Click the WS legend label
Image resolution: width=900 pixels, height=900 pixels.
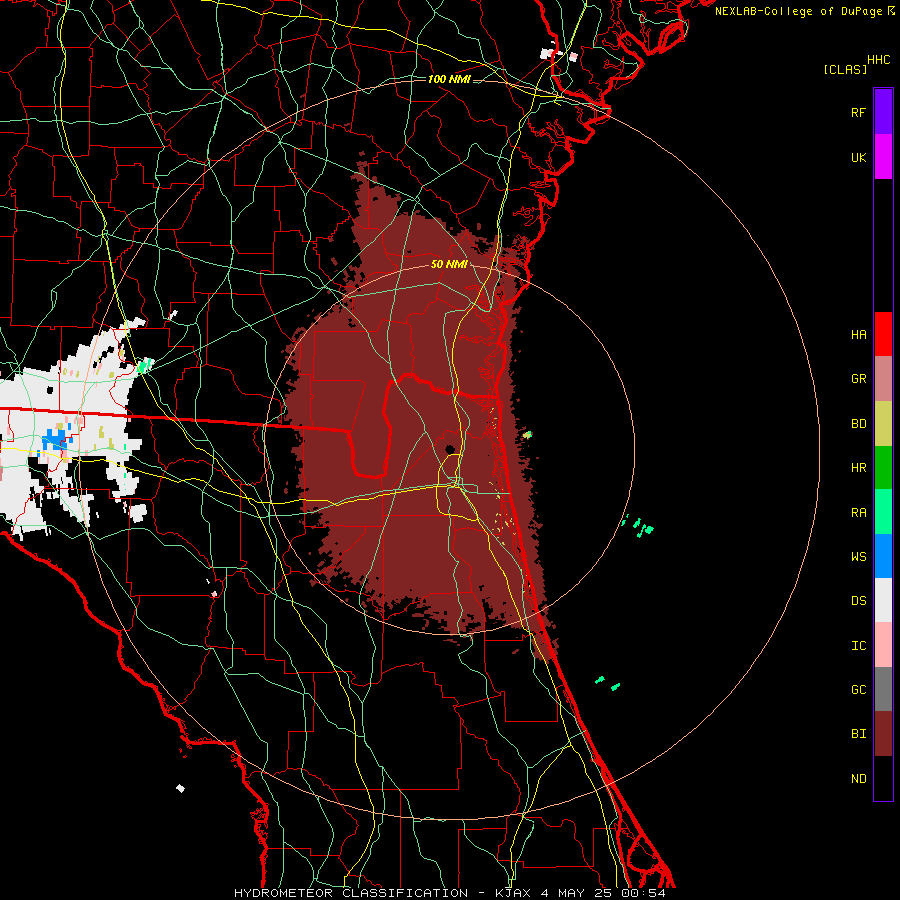pos(858,556)
